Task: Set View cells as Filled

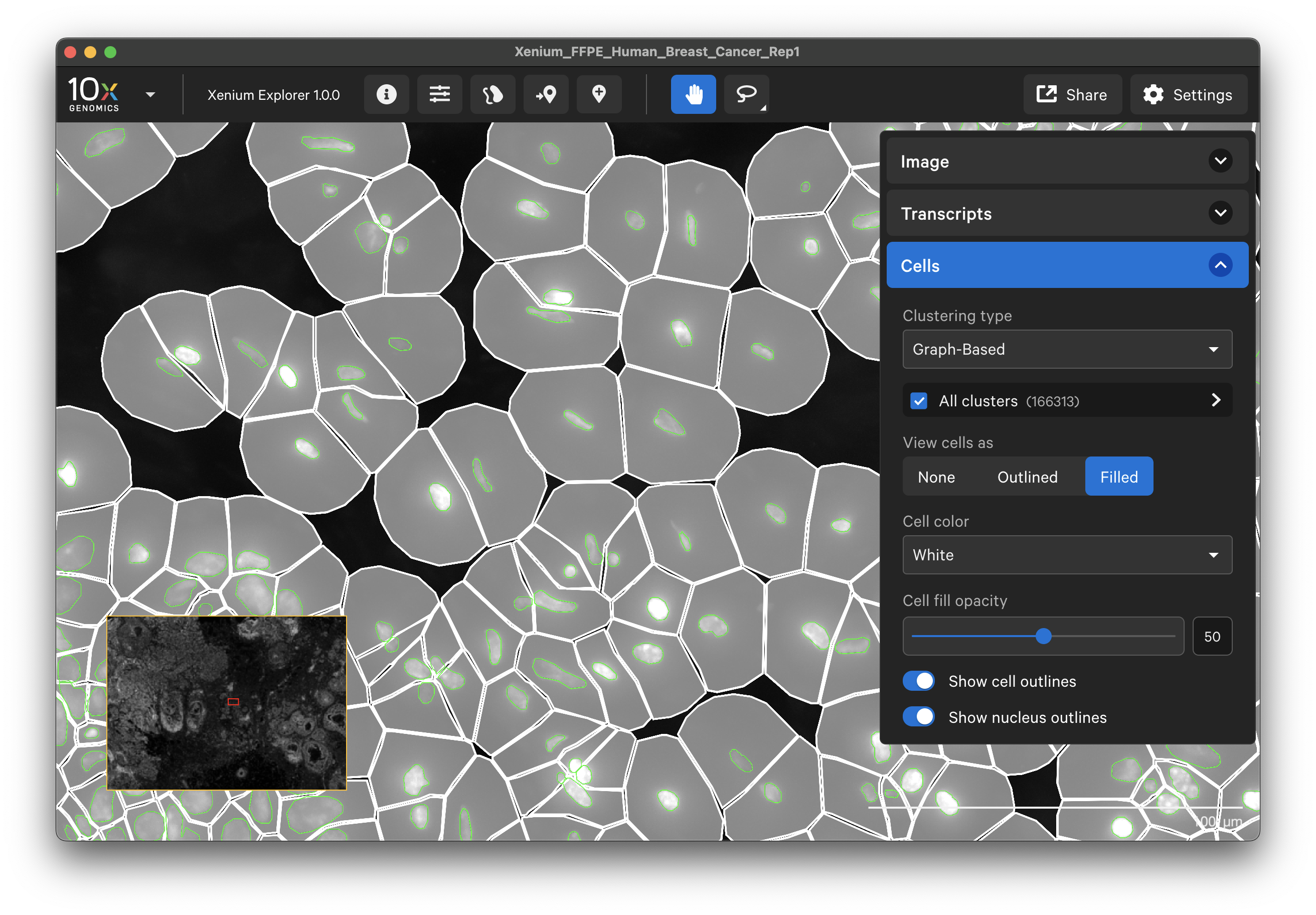Action: tap(1119, 477)
